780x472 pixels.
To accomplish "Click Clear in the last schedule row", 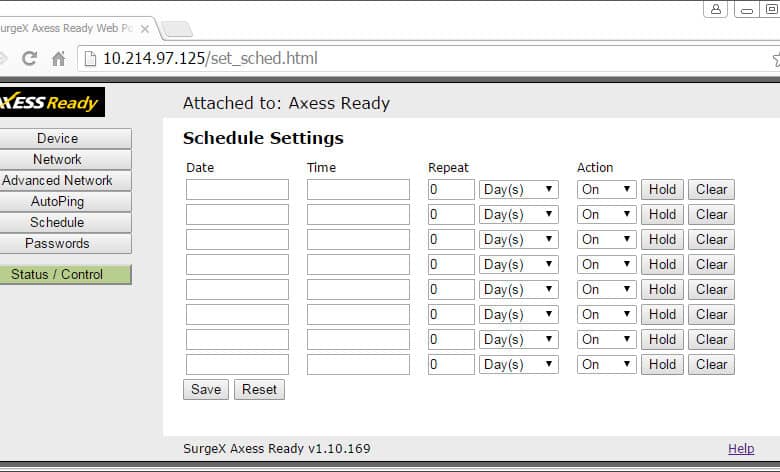I will coord(711,365).
